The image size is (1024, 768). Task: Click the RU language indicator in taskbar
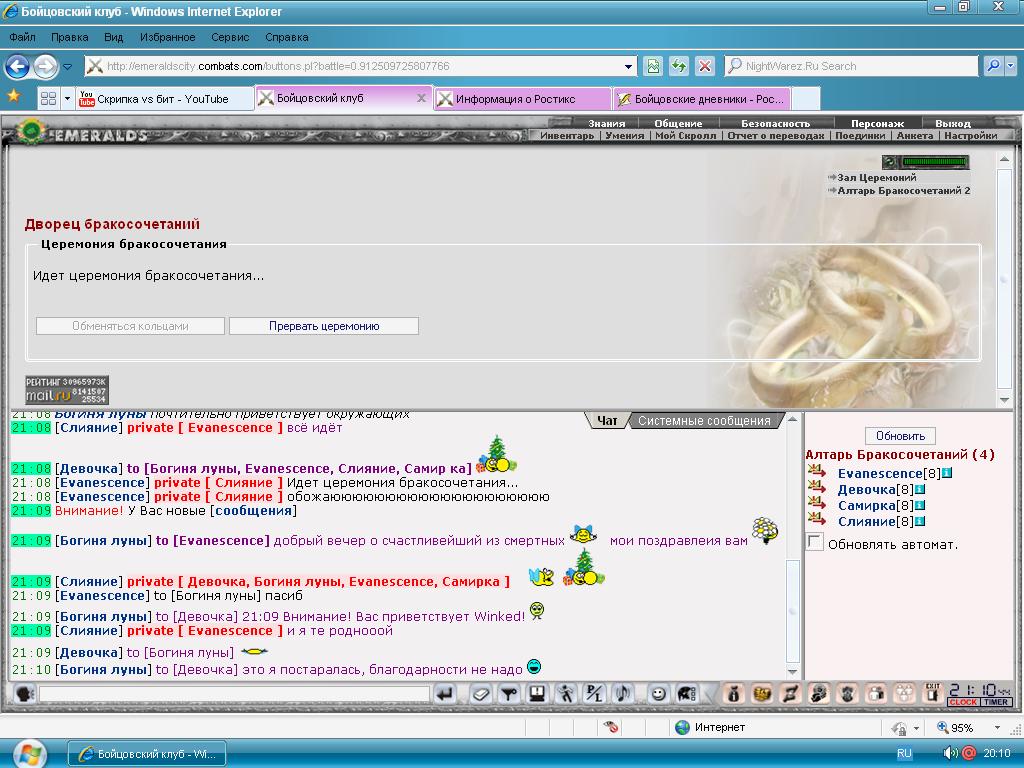pyautogui.click(x=904, y=753)
